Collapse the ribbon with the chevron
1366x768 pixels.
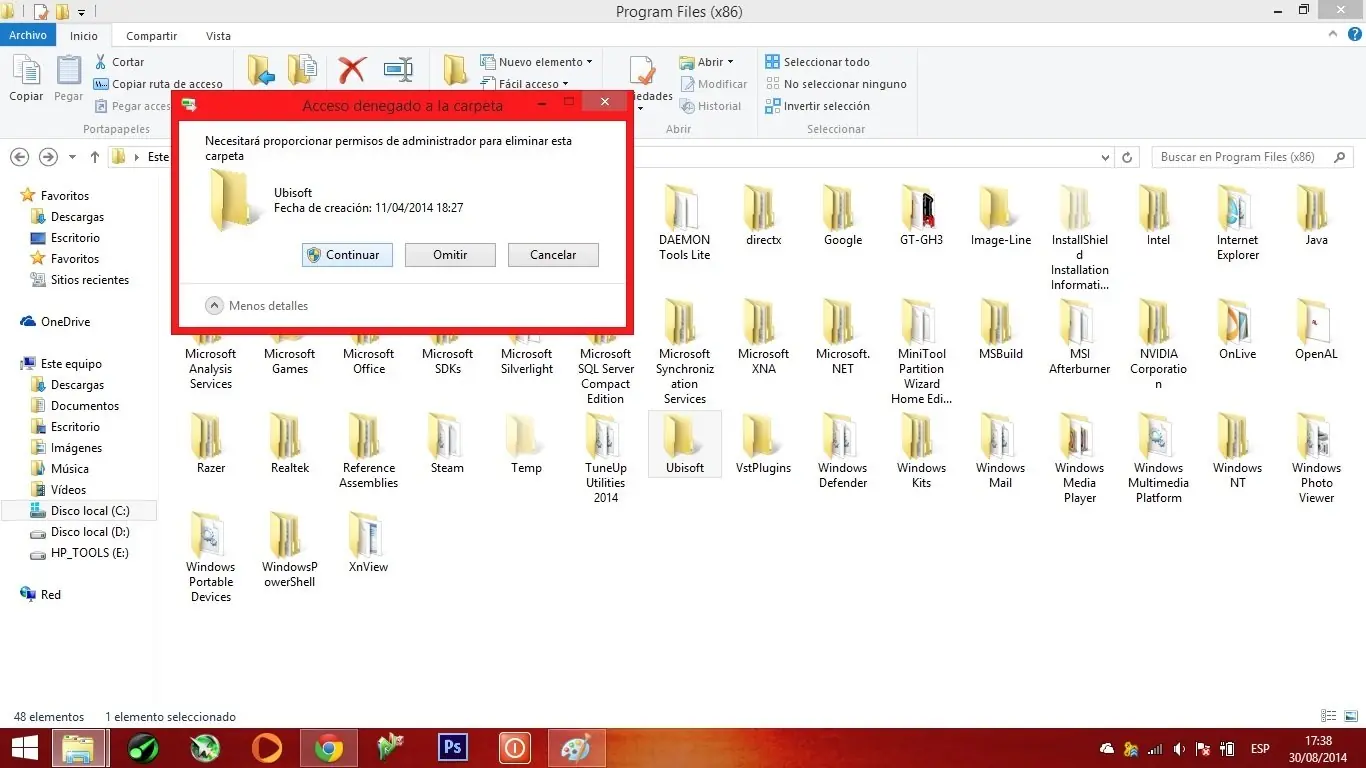pyautogui.click(x=1332, y=35)
